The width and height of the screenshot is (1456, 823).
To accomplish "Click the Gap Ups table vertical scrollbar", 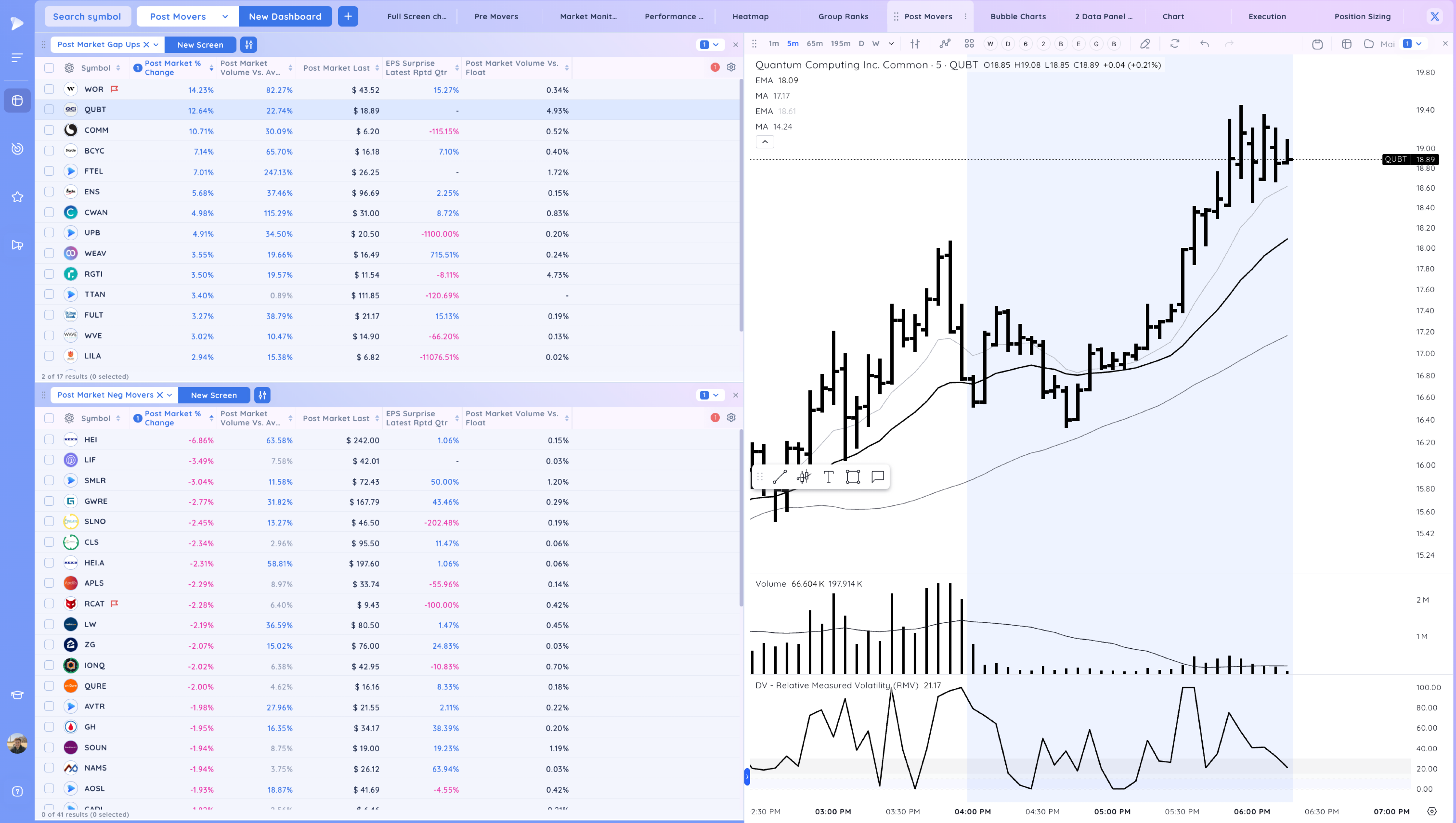I will [741, 204].
